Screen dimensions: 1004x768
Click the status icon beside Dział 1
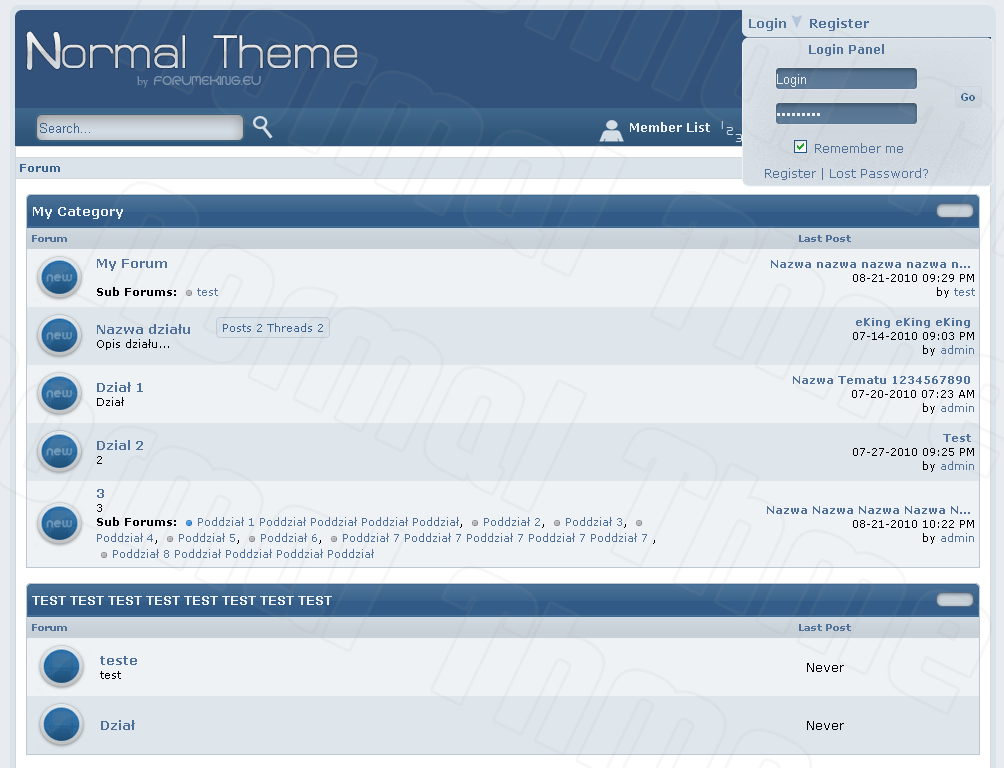click(59, 394)
